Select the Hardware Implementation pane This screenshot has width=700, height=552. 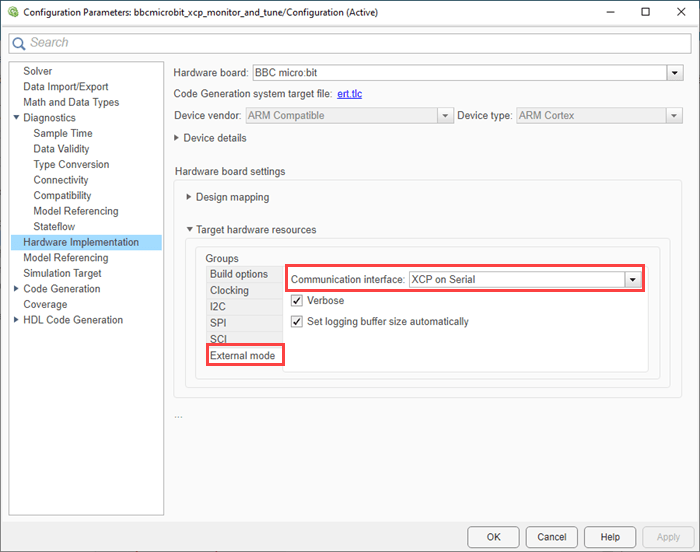click(86, 242)
